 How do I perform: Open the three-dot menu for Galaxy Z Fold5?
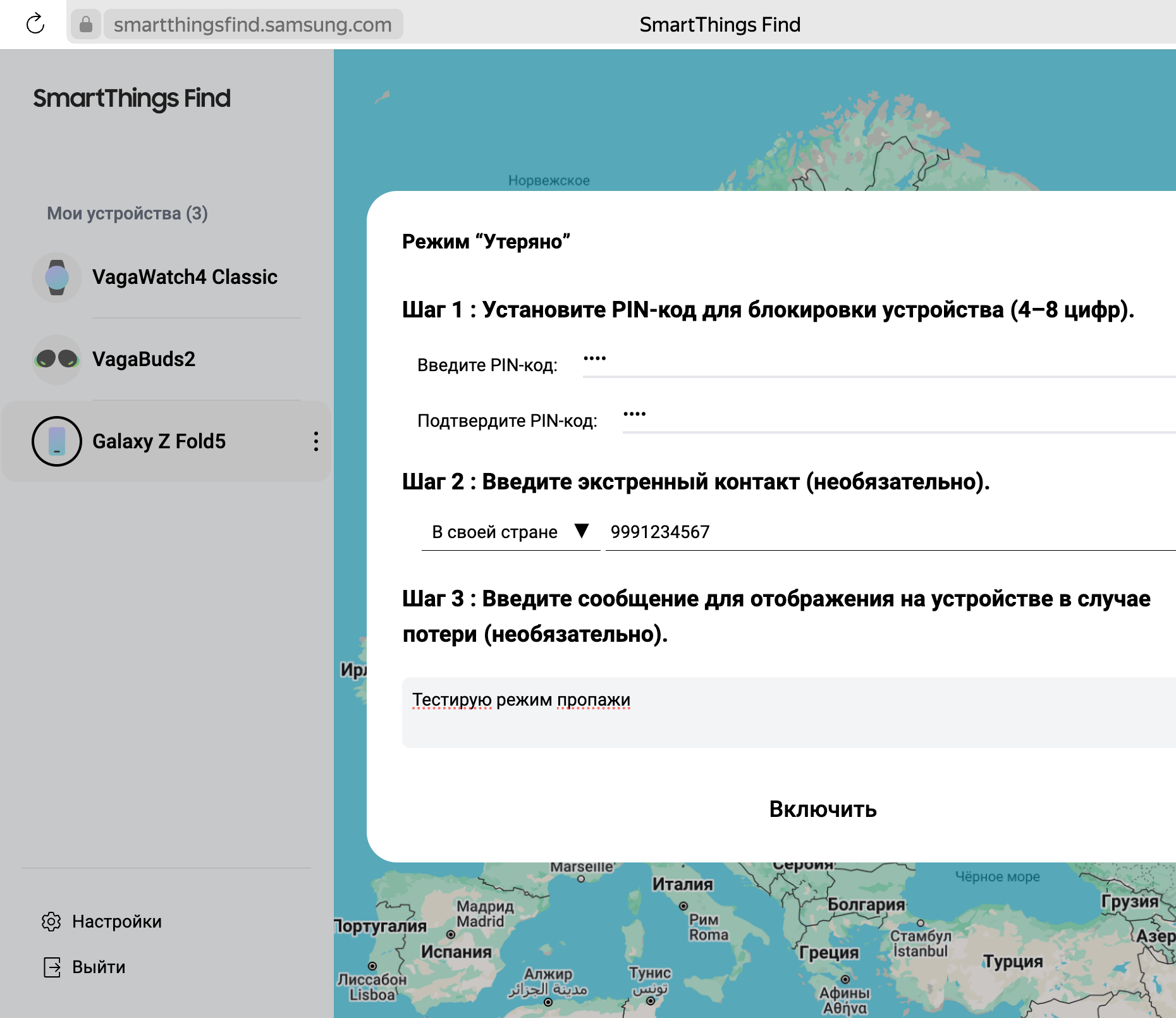pos(315,441)
